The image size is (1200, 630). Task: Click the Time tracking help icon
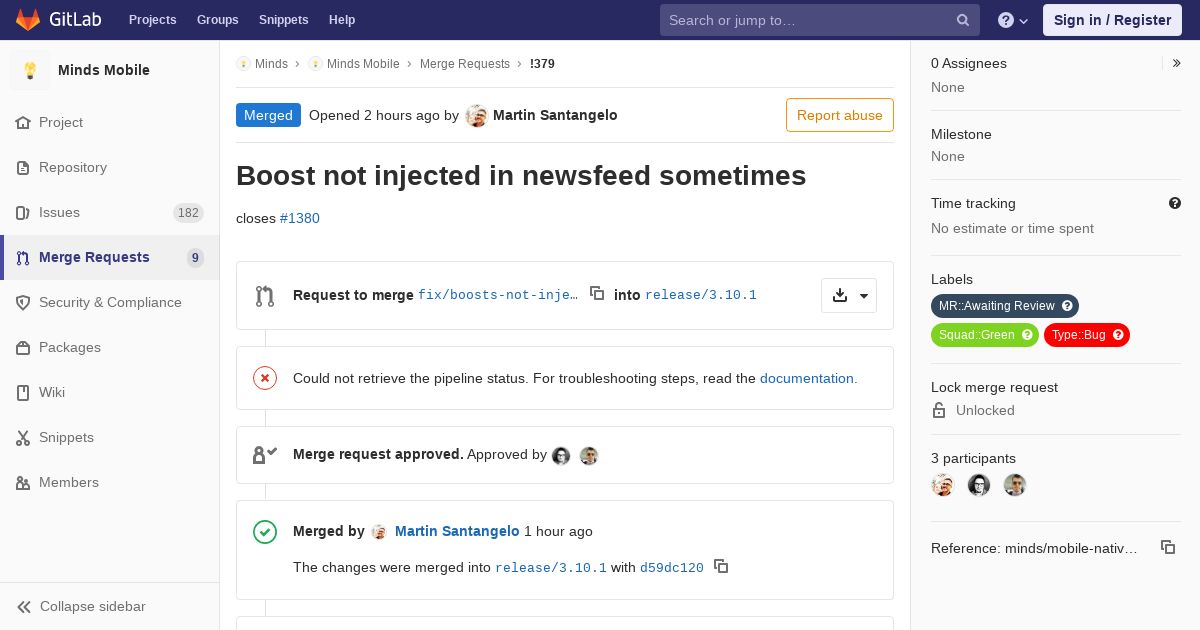click(x=1175, y=203)
